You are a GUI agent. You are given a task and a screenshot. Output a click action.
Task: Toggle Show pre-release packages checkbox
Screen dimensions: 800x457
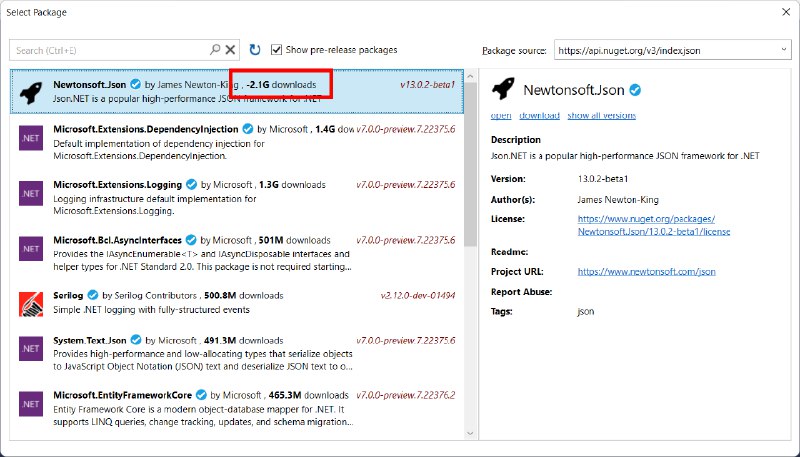[x=277, y=49]
